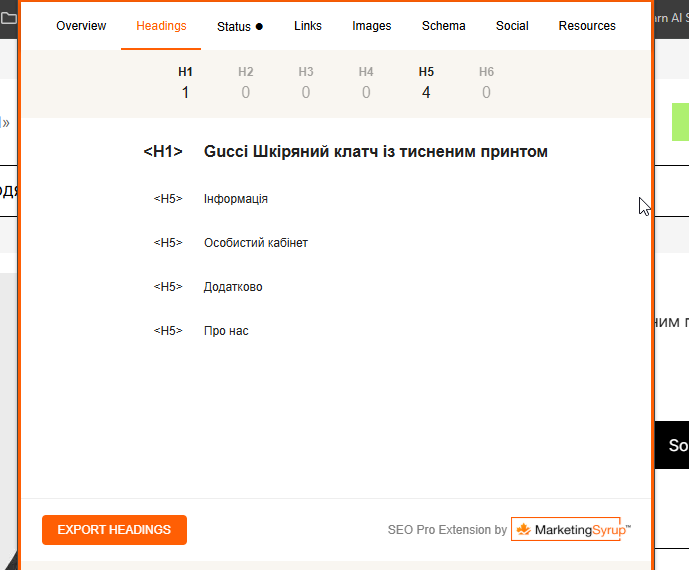689x570 pixels.
Task: Open the Links tab
Action: click(x=308, y=26)
